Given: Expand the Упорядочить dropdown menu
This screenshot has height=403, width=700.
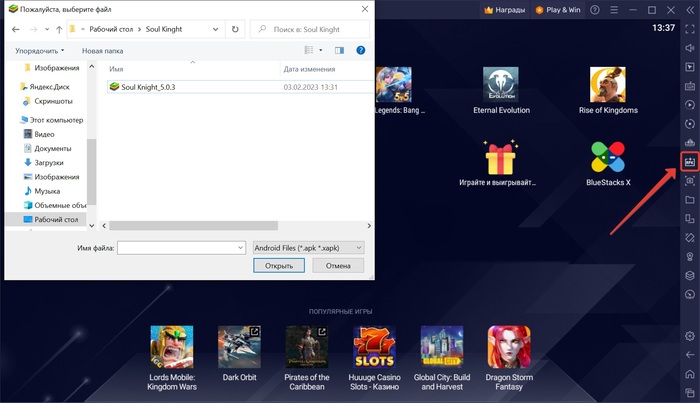Looking at the screenshot, I should tap(40, 50).
